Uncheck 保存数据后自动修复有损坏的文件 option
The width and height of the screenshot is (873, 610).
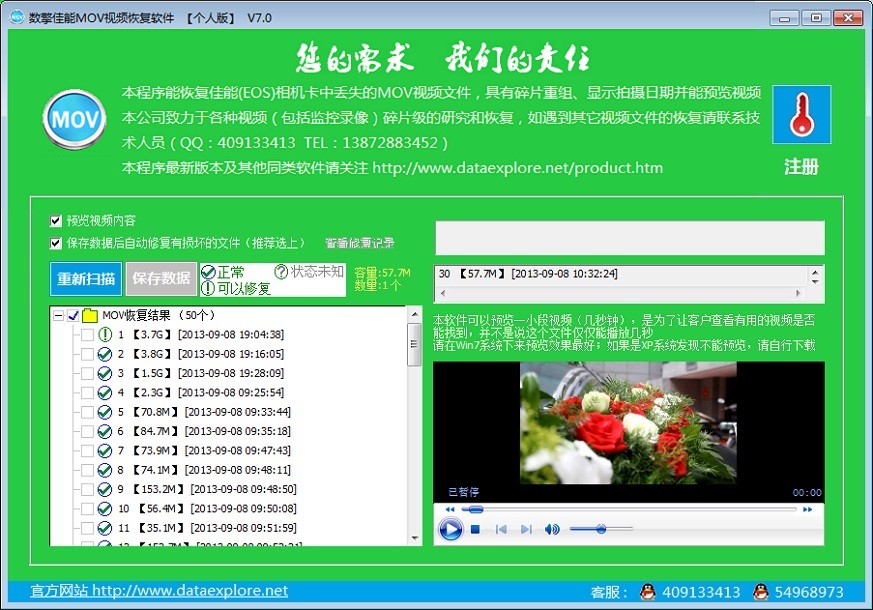[x=56, y=242]
